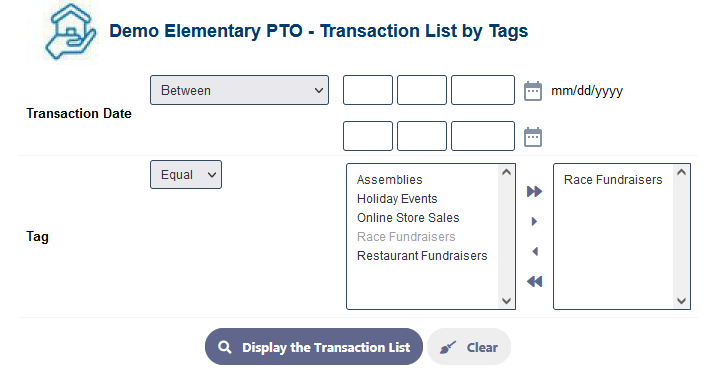Select Race Fundraisers in chosen tags list
The image size is (719, 369).
point(613,180)
